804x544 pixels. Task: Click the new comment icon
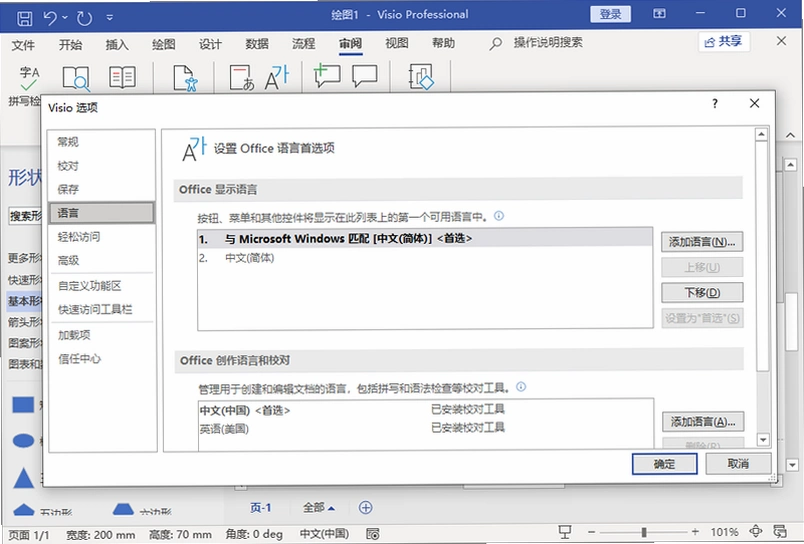pos(327,76)
